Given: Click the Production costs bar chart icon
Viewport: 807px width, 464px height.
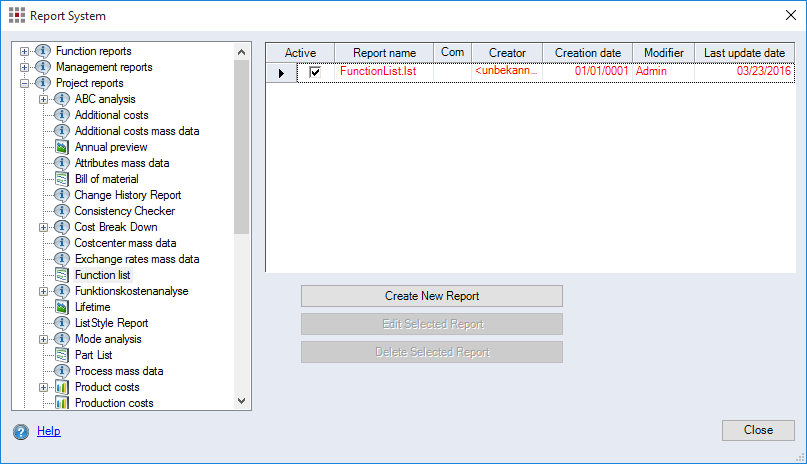Looking at the screenshot, I should point(62,403).
